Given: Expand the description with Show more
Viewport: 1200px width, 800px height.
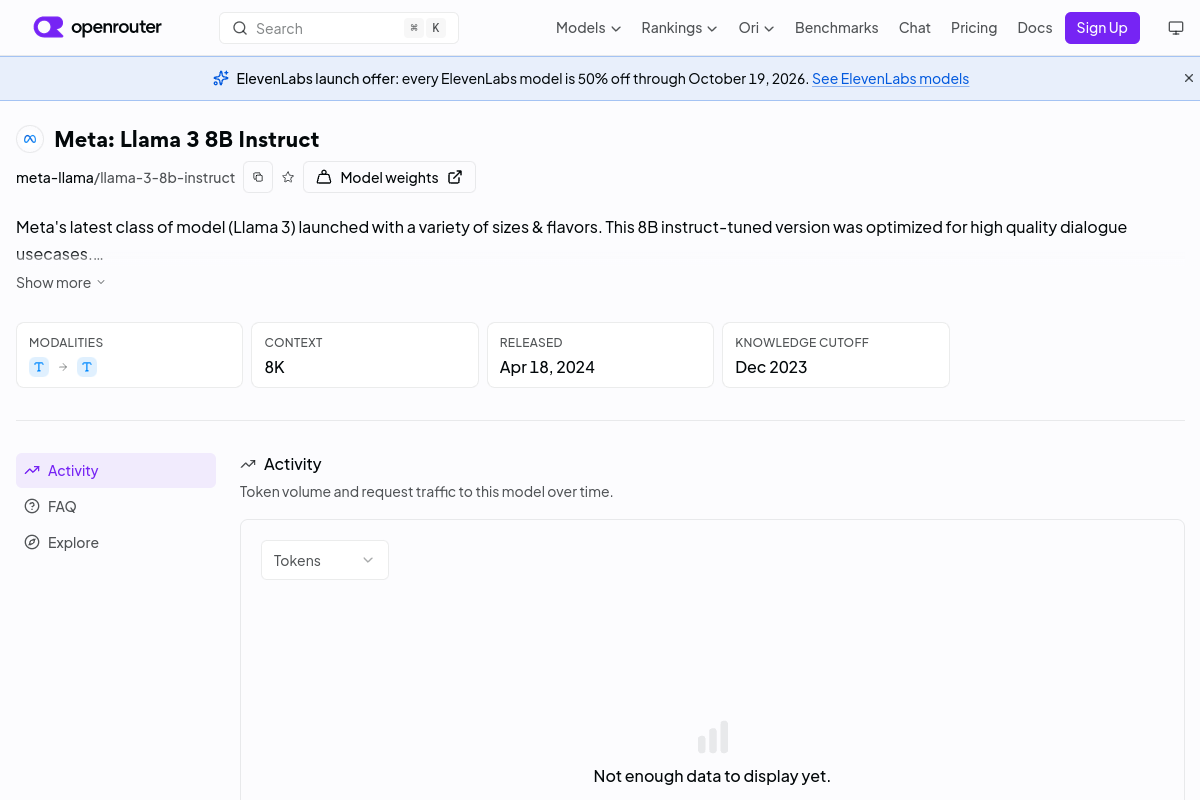Looking at the screenshot, I should [61, 283].
